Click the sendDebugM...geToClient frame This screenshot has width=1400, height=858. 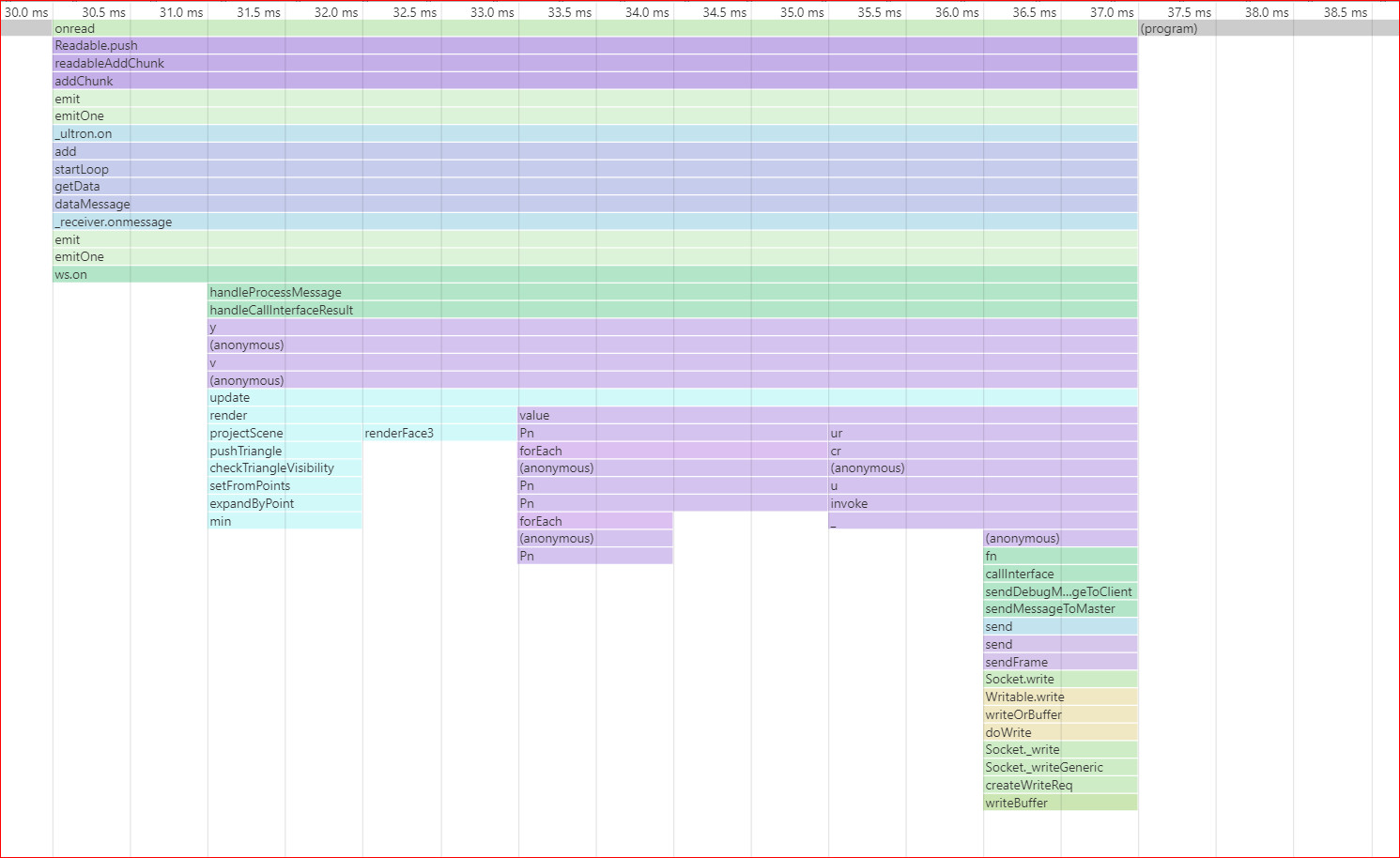tap(1061, 591)
